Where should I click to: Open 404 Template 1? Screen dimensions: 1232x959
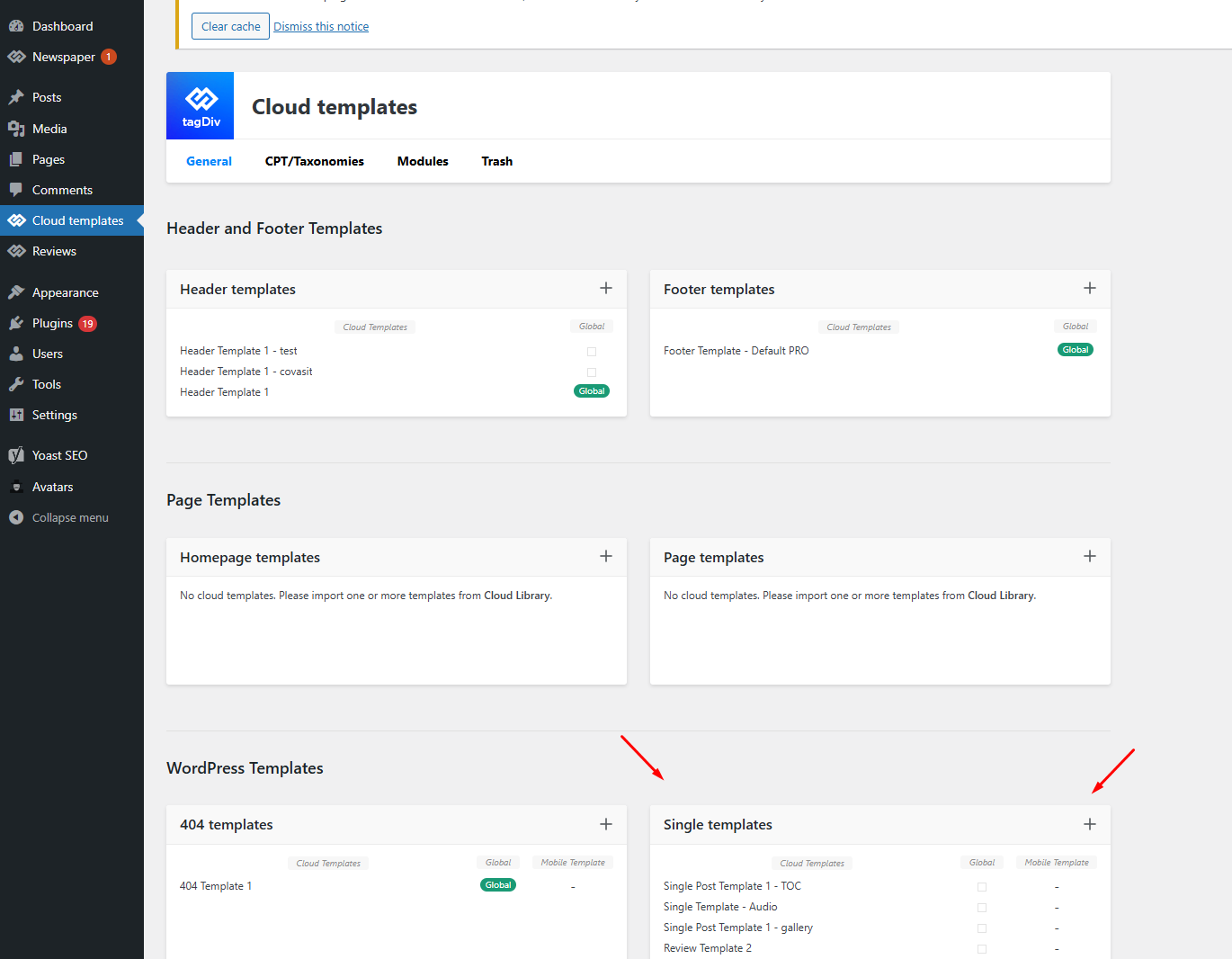click(216, 886)
